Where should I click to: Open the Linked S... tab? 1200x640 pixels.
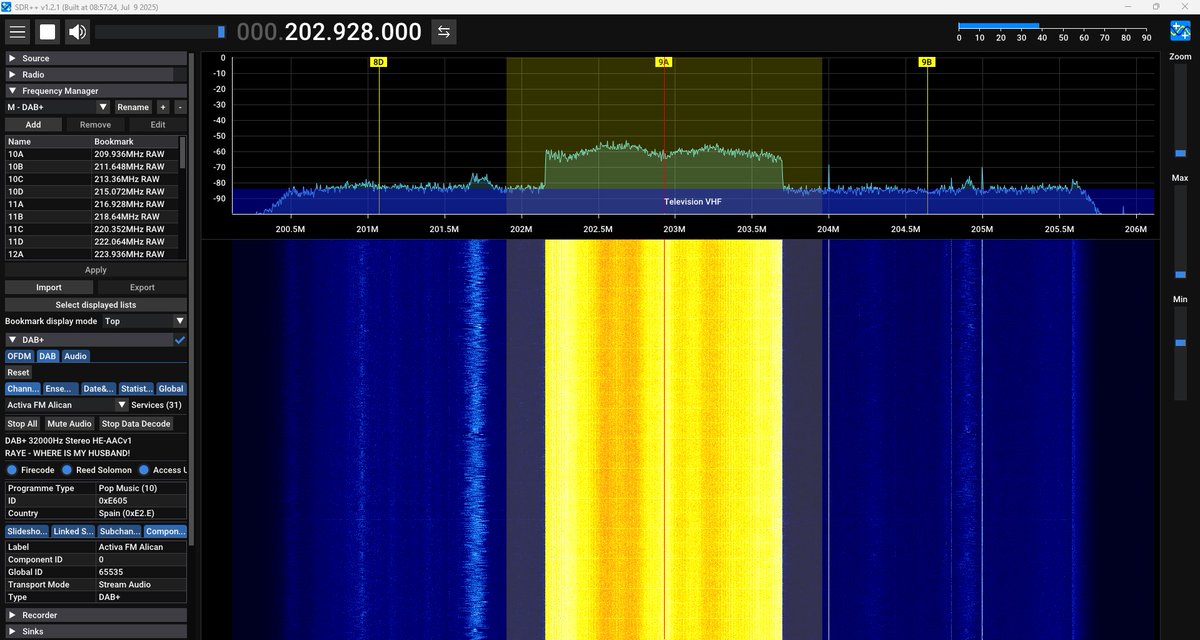click(x=73, y=531)
